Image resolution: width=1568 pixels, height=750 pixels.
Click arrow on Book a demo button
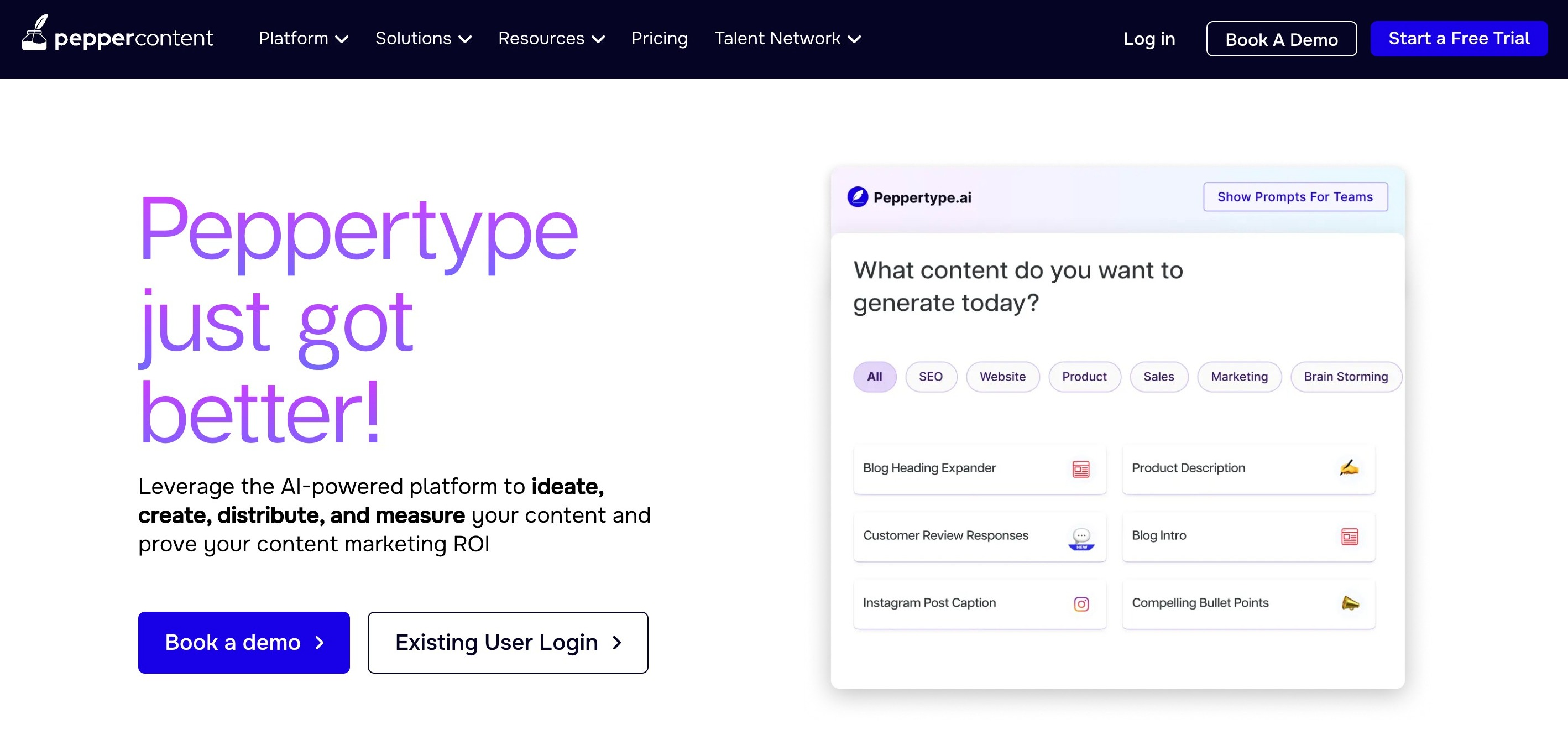pyautogui.click(x=320, y=643)
